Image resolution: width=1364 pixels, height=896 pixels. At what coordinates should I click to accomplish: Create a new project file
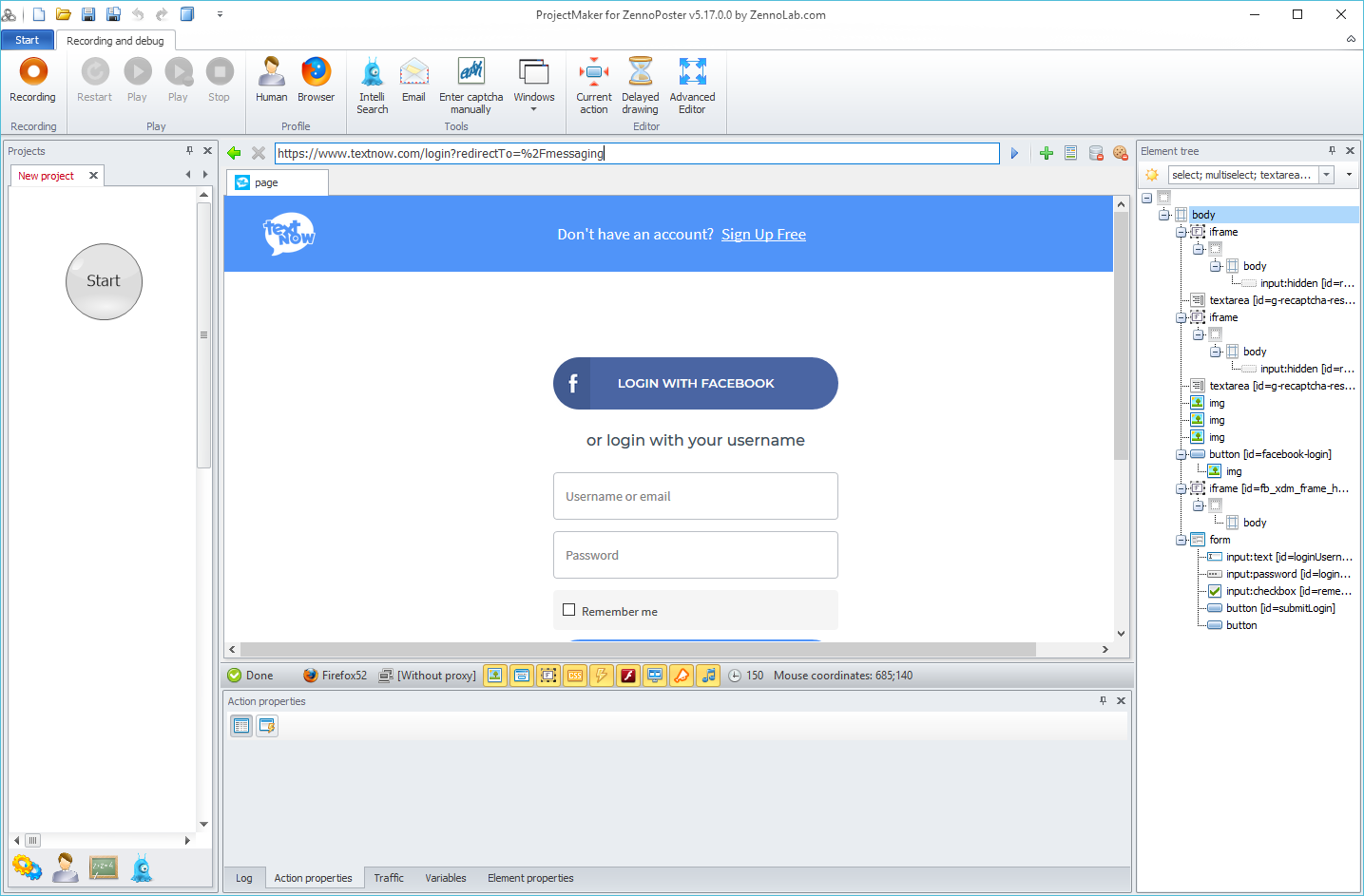pyautogui.click(x=39, y=14)
